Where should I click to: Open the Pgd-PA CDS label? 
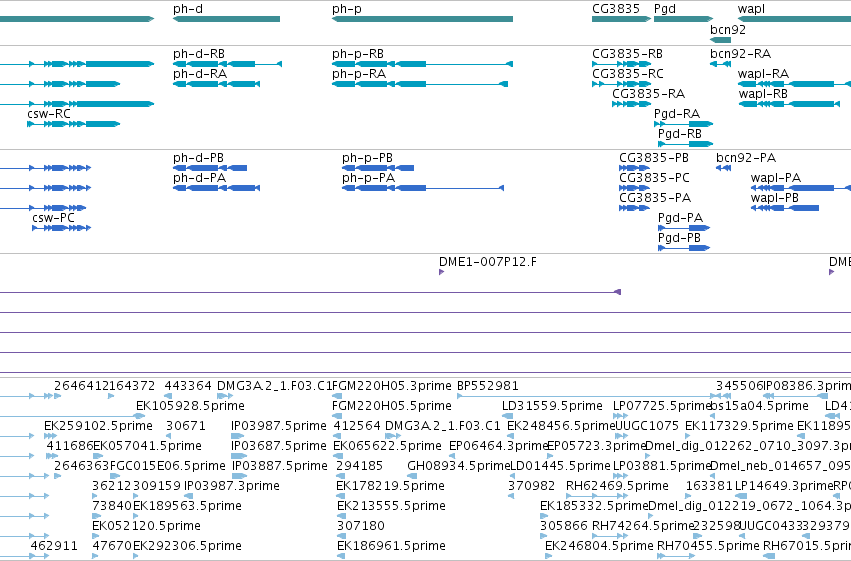[x=680, y=218]
